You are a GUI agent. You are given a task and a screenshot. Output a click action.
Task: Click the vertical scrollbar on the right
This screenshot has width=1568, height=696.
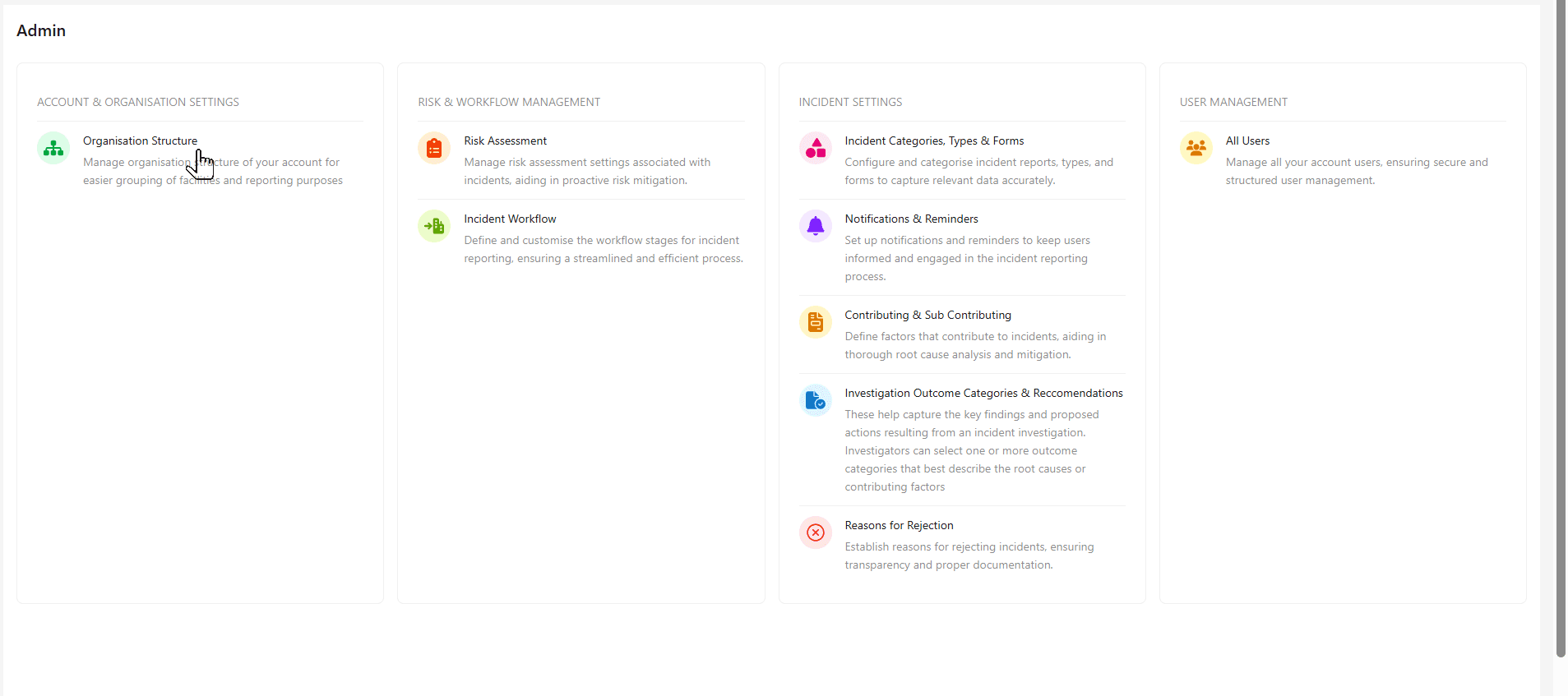click(1560, 329)
